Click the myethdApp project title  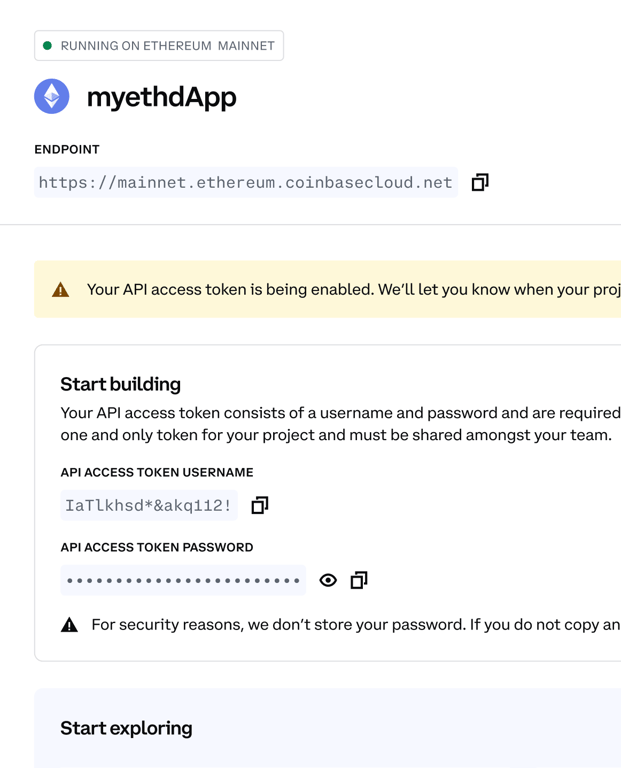click(162, 97)
